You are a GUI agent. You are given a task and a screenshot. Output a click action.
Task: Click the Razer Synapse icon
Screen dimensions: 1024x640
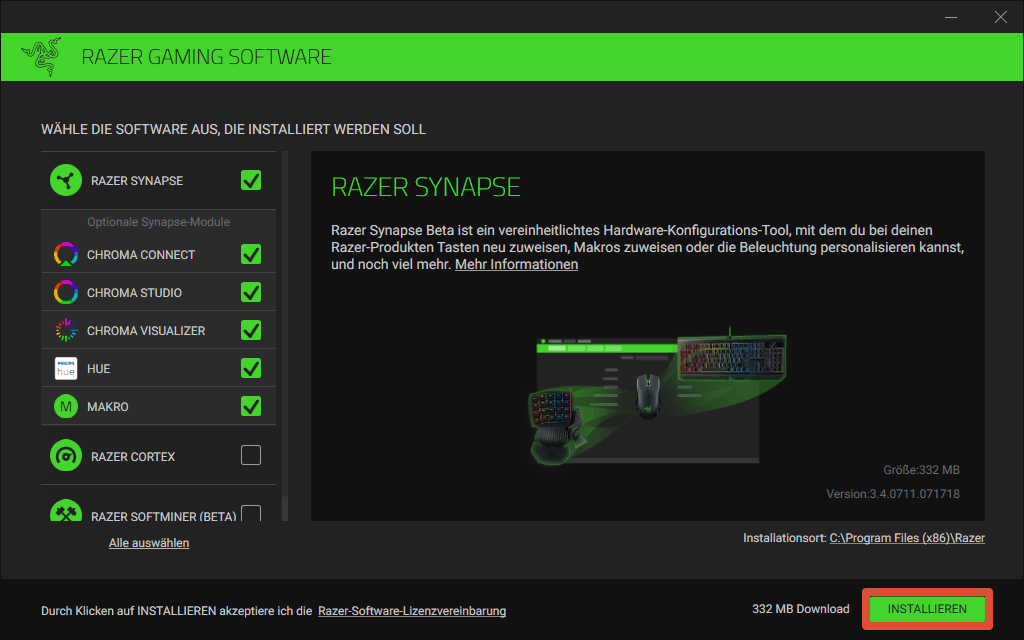(66, 180)
